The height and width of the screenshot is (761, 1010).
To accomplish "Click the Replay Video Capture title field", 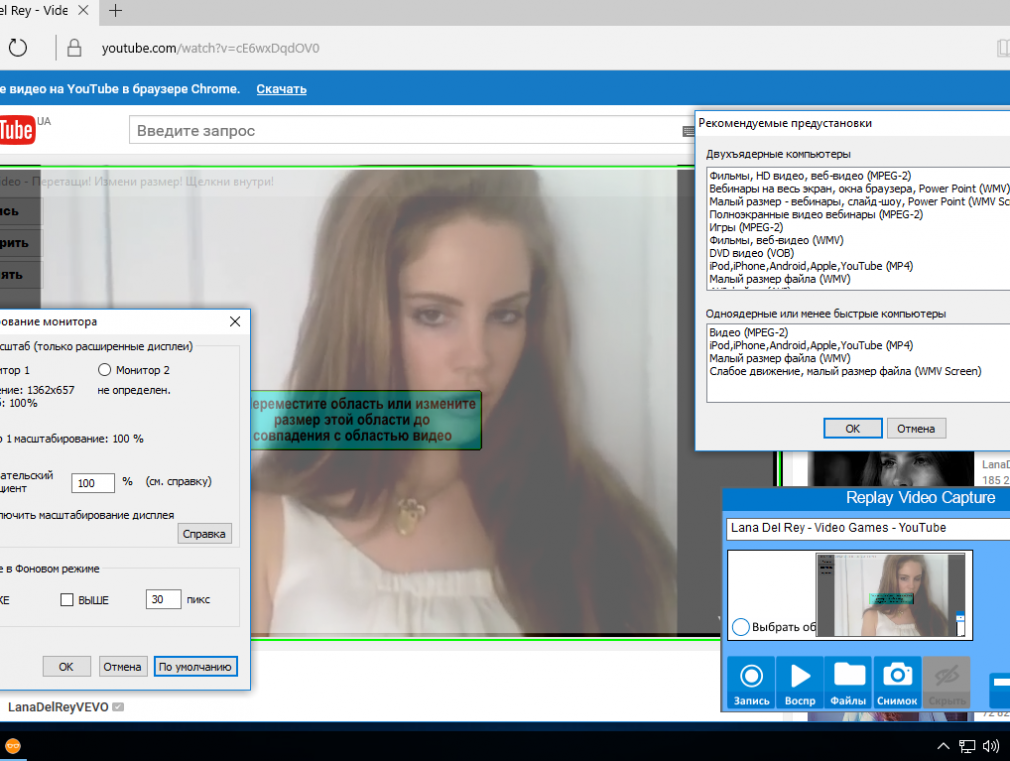I will pos(868,528).
